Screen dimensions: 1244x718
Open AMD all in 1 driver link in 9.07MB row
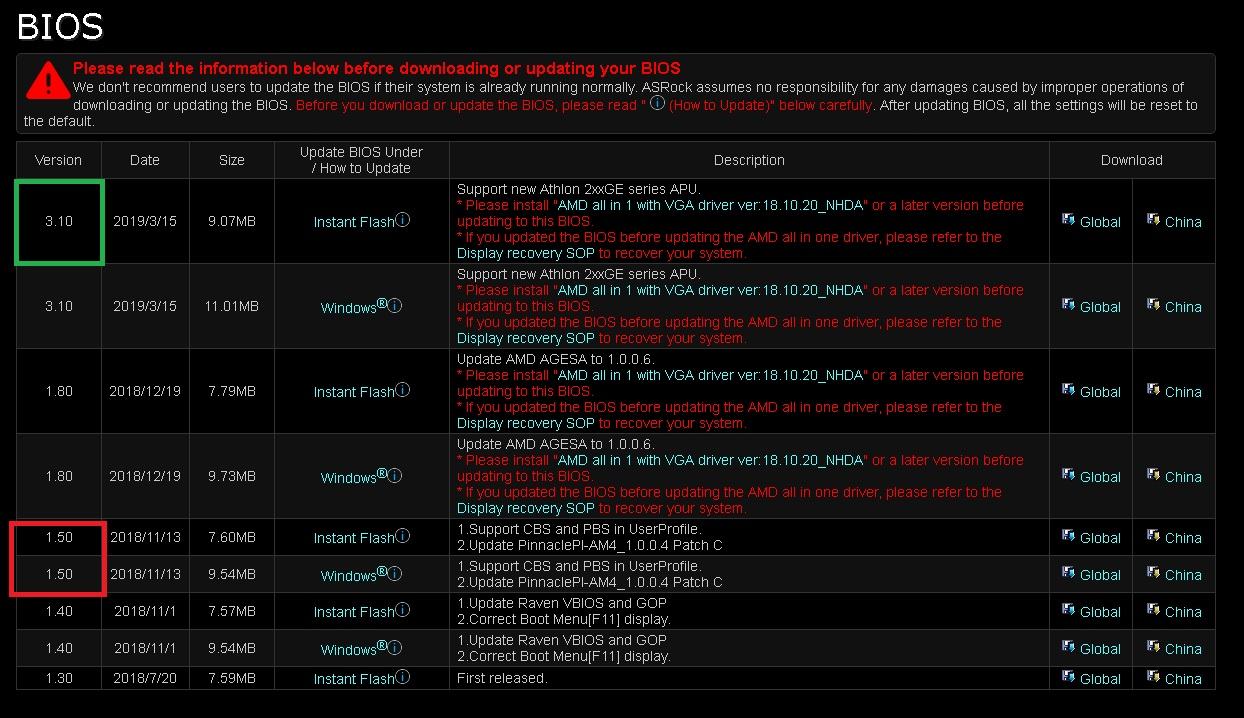point(711,205)
